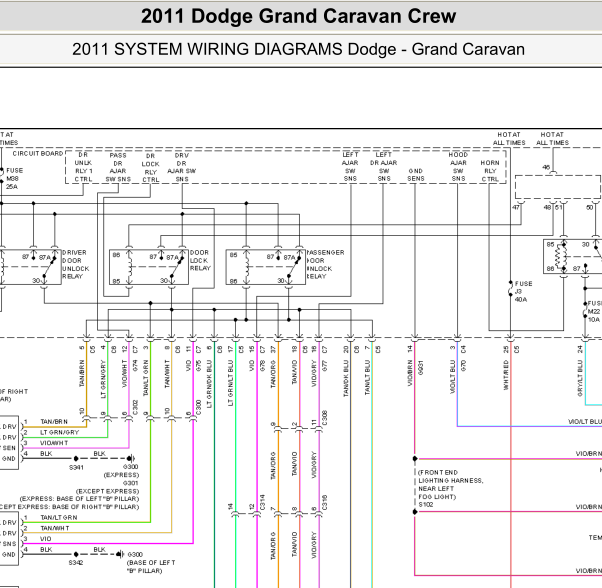Click "HOT AT ALL TIMES" above terminal 46
Screen dimensions: 602x588
pos(552,139)
